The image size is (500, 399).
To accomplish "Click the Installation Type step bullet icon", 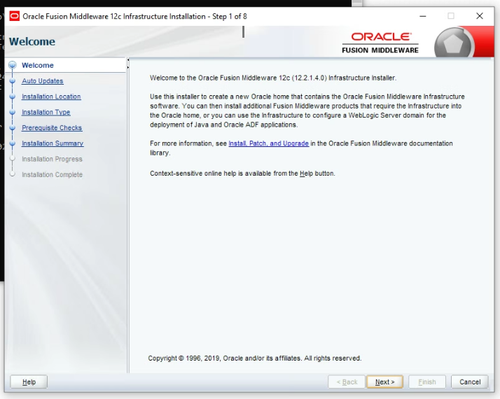I will click(13, 112).
